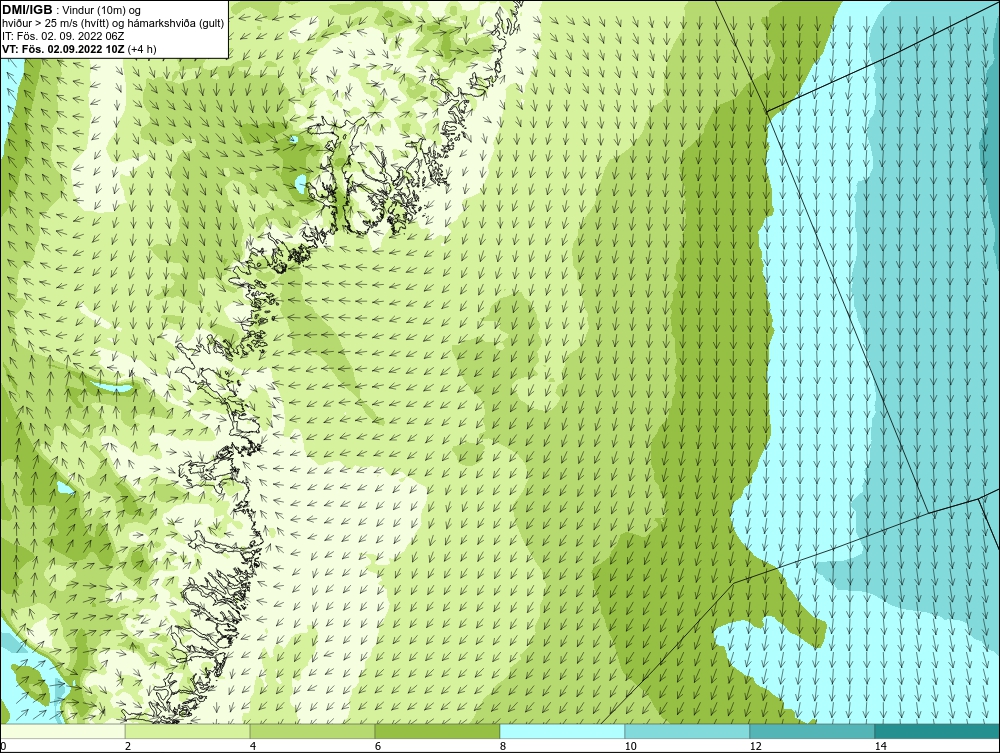This screenshot has height=753, width=1000.
Task: Click the 10–12 m/s cyan scale segment
Action: (x=688, y=731)
